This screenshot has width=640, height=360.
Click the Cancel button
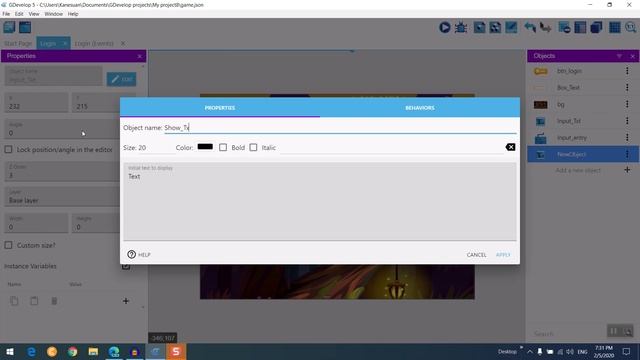pos(476,255)
